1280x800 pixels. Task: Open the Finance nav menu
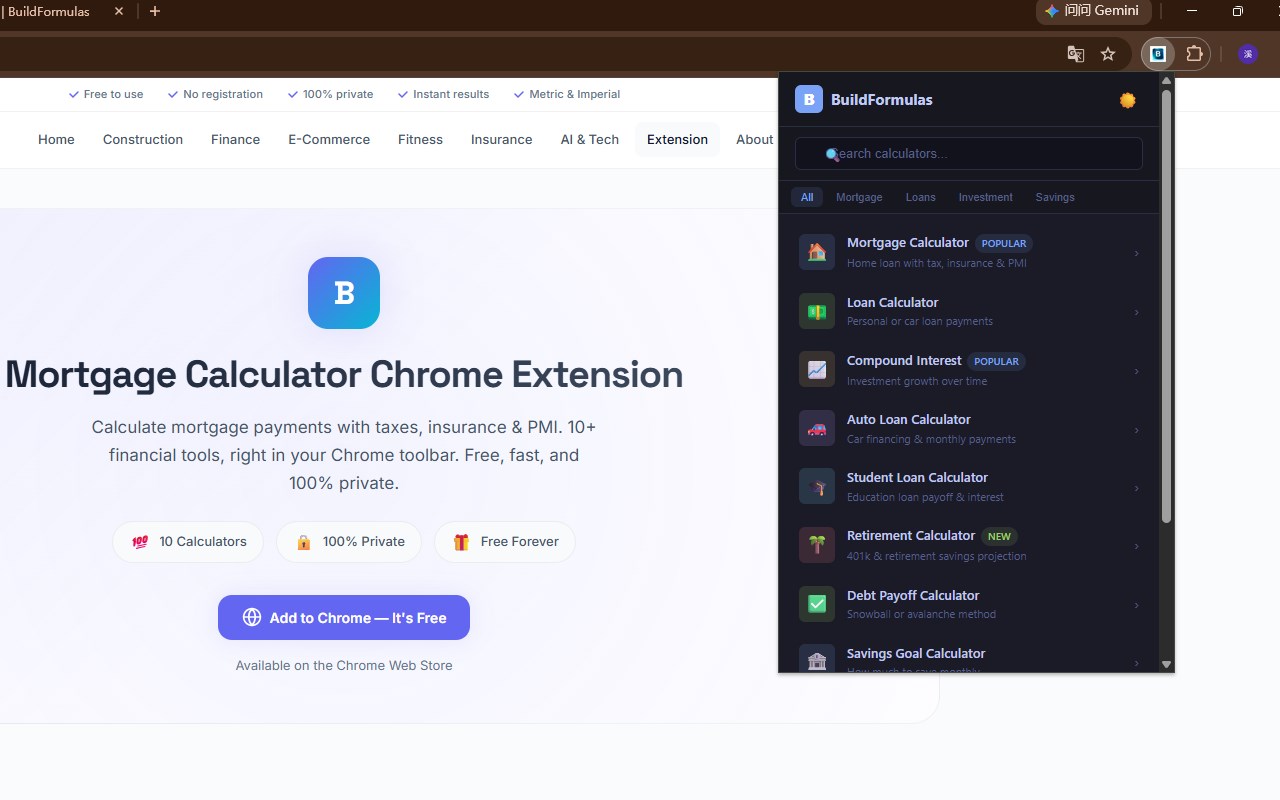pyautogui.click(x=235, y=140)
